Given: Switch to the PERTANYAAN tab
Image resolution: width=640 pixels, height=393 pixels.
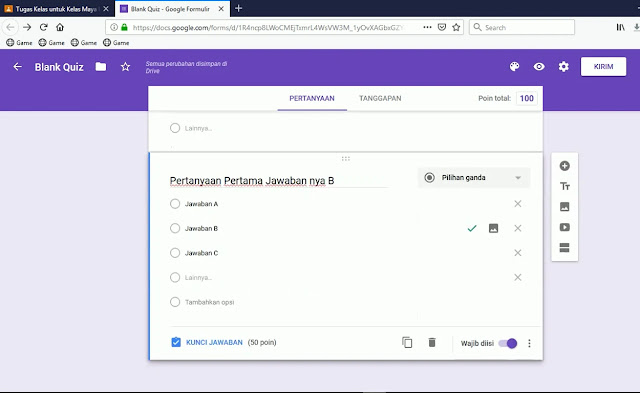Looking at the screenshot, I should coord(312,98).
